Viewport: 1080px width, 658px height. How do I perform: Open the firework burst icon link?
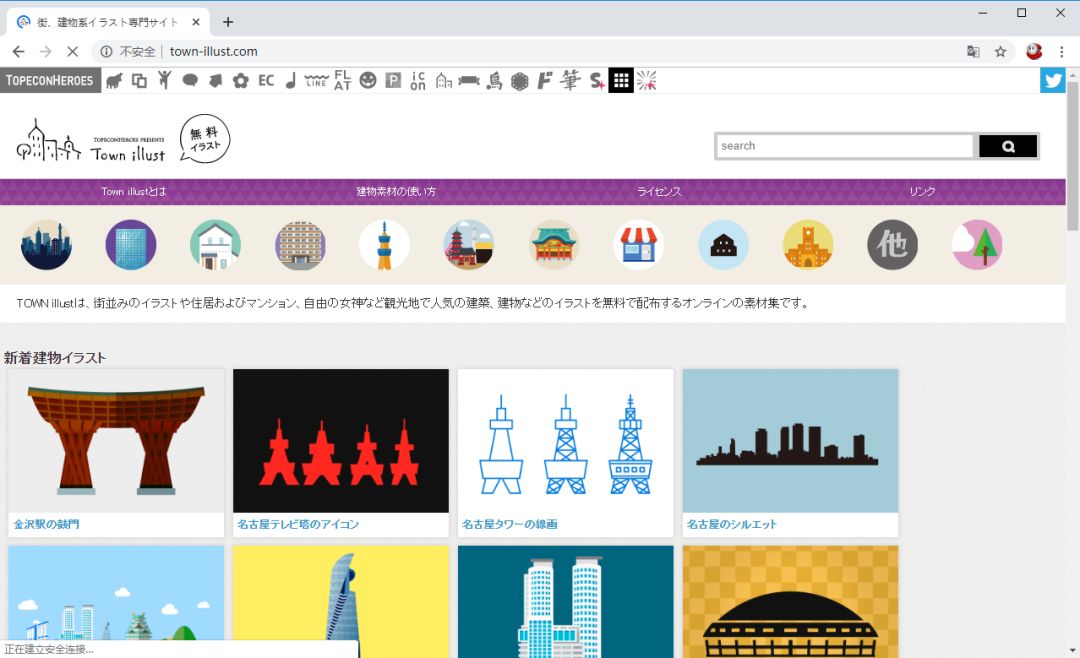click(x=646, y=81)
